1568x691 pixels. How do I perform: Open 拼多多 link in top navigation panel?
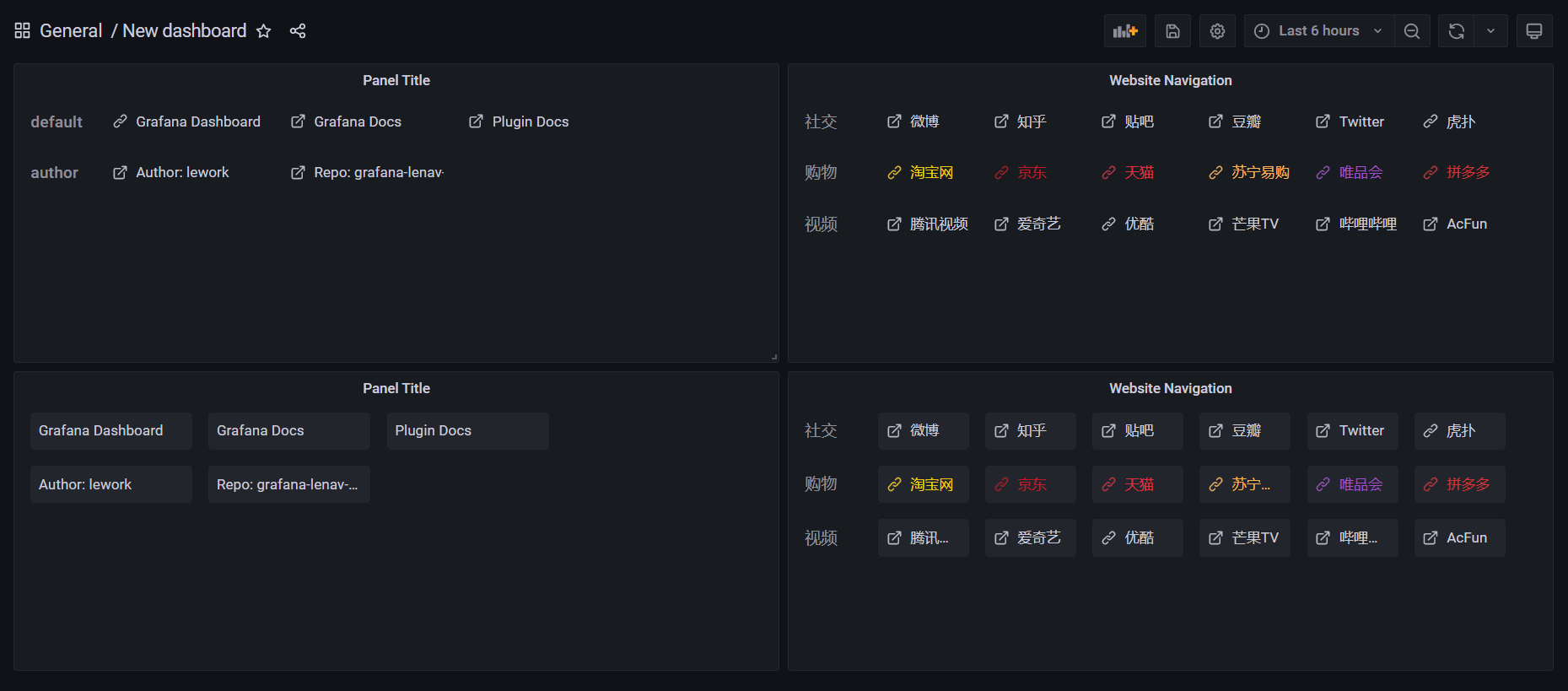point(1457,172)
